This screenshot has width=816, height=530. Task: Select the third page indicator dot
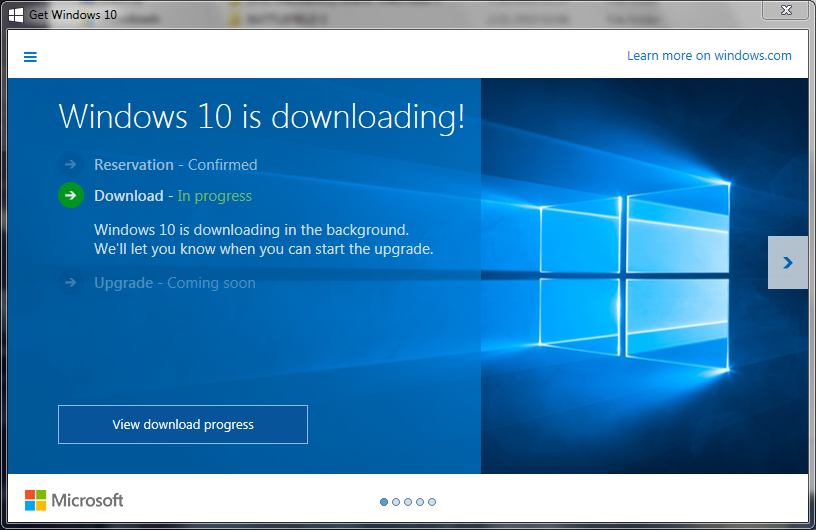click(408, 502)
